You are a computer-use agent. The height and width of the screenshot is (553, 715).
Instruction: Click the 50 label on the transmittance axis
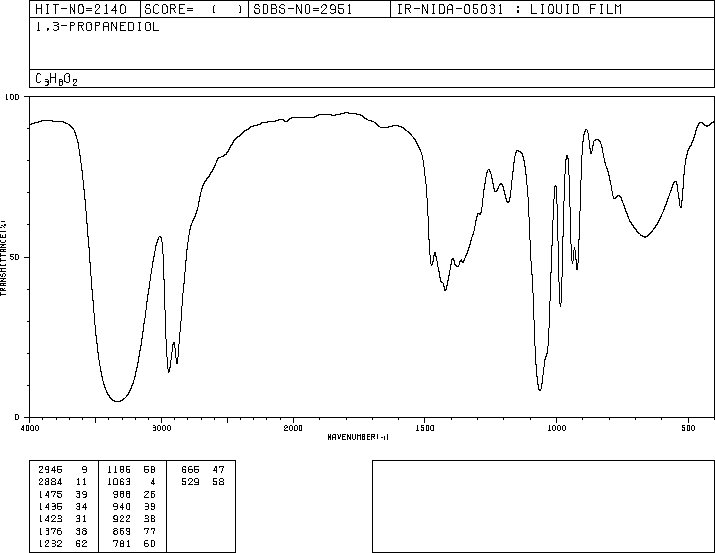click(x=16, y=257)
